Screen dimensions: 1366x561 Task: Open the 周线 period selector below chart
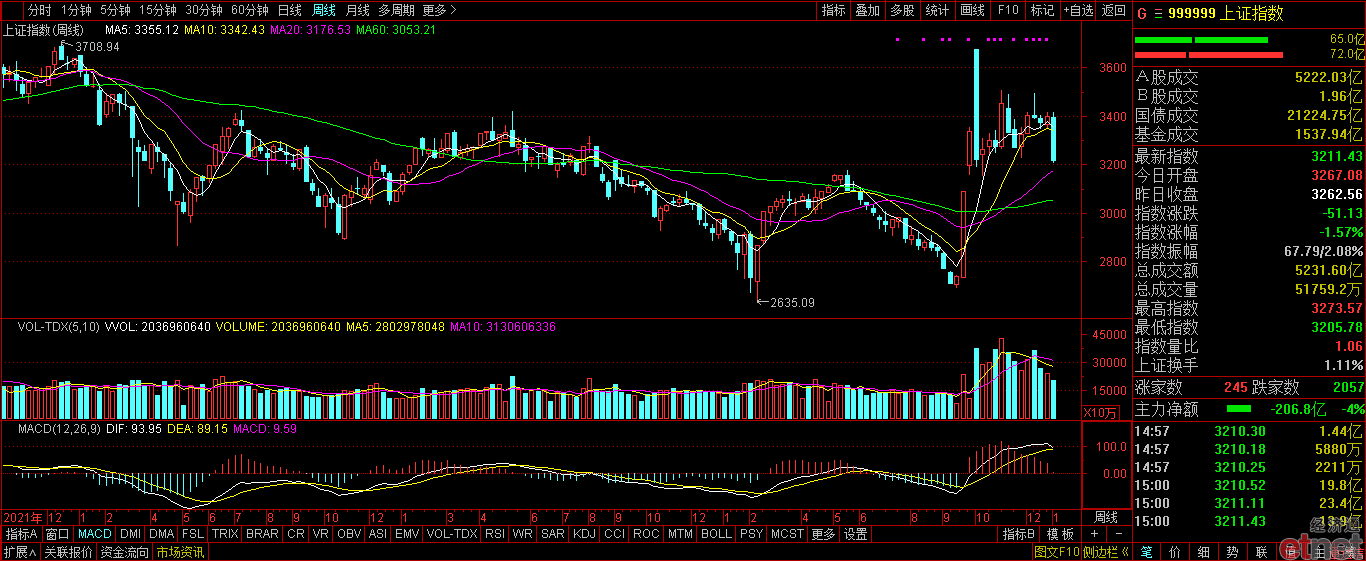(x=1105, y=517)
